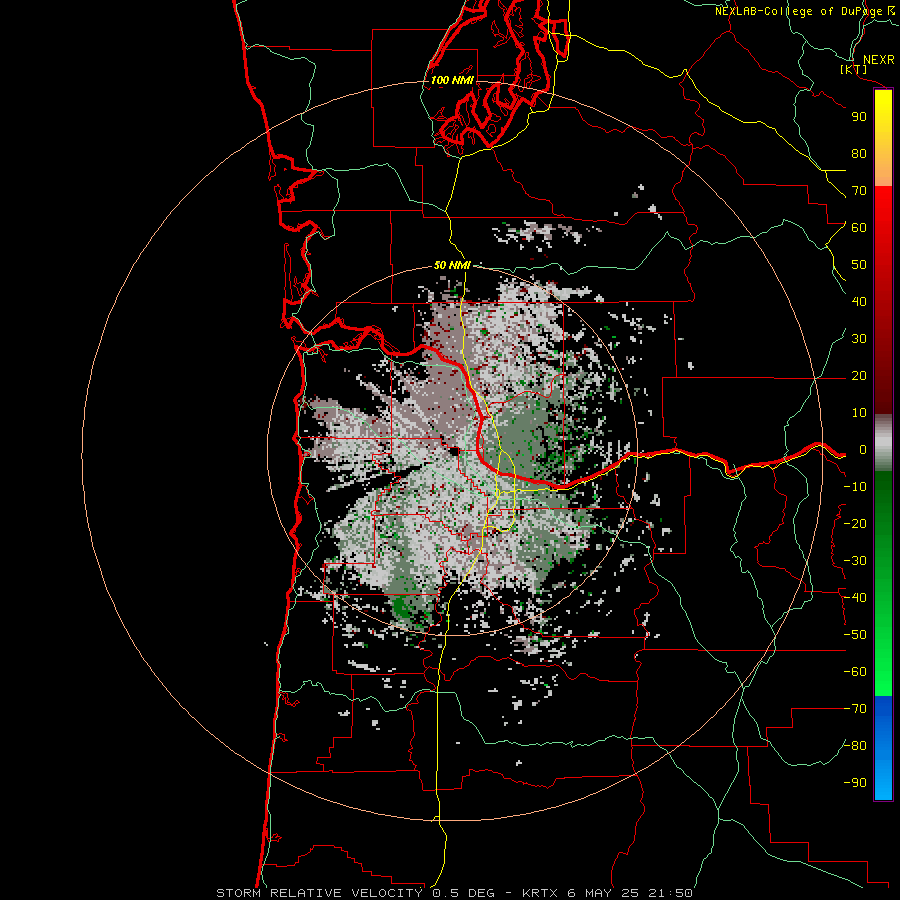Viewport: 900px width, 900px height.
Task: Click the positive 40 scale label
Action: 859,302
